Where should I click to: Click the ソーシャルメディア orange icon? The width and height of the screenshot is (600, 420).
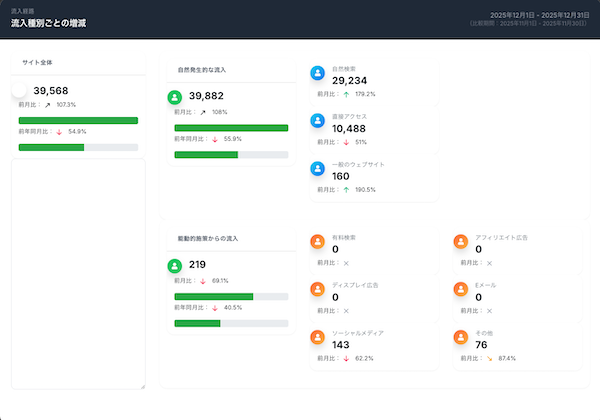[x=318, y=337]
